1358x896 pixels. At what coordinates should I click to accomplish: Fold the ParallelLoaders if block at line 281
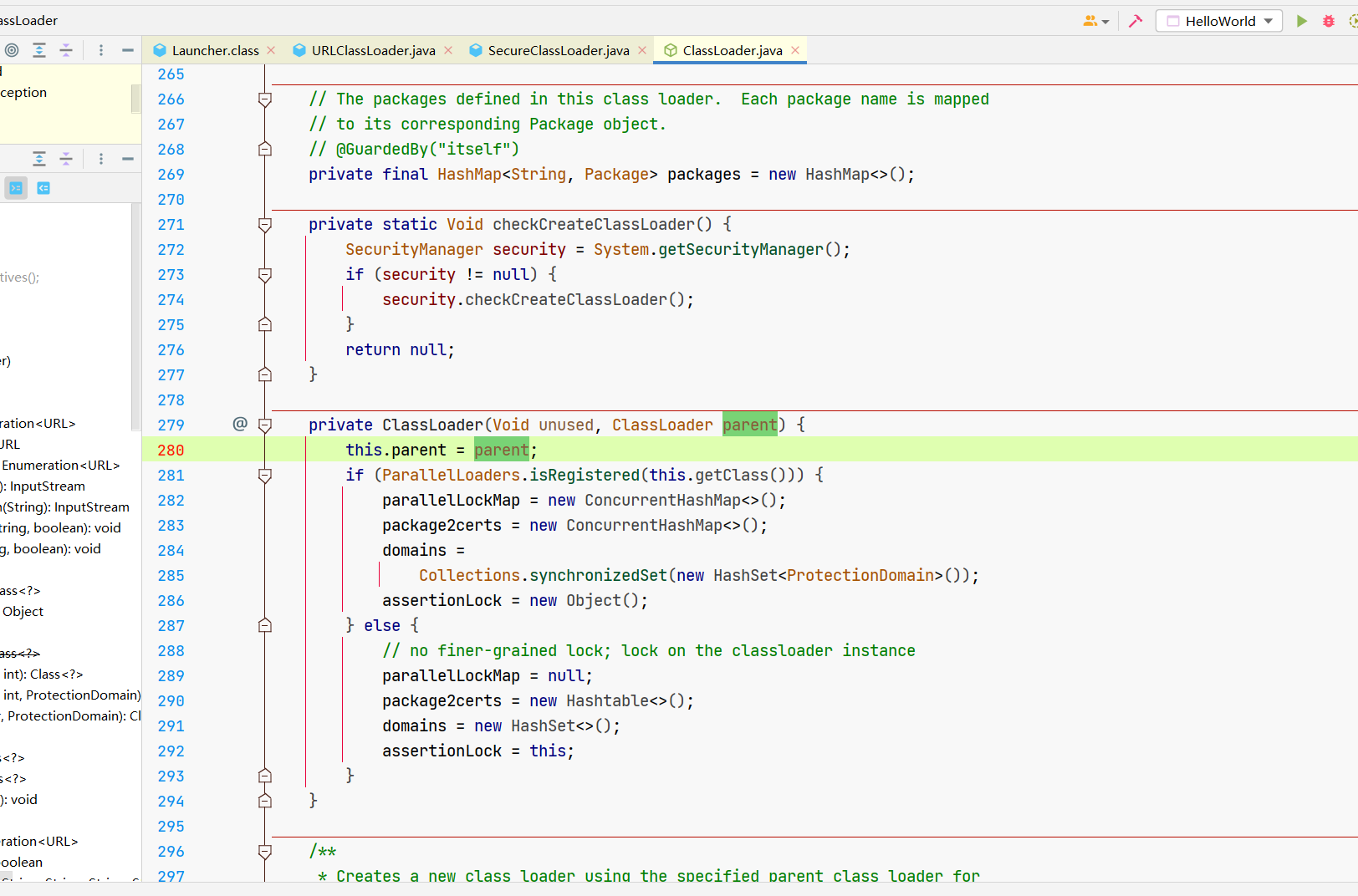pyautogui.click(x=265, y=475)
